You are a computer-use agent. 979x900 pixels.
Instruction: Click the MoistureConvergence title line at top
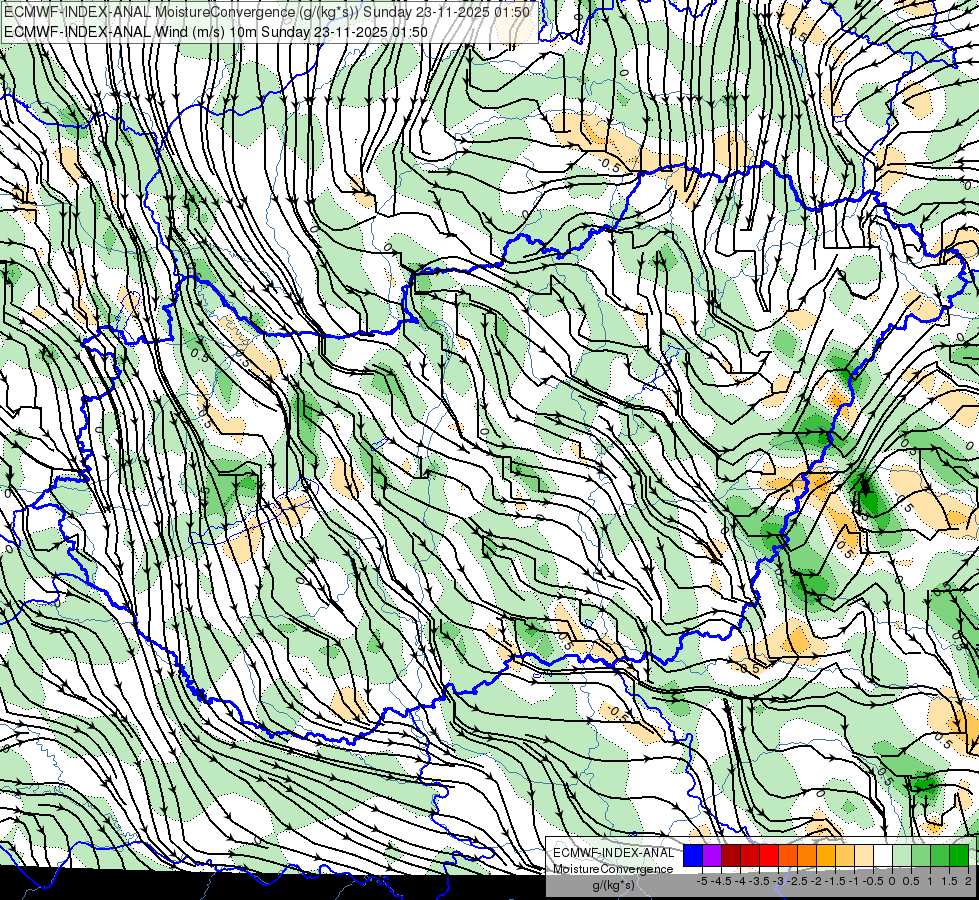point(267,12)
